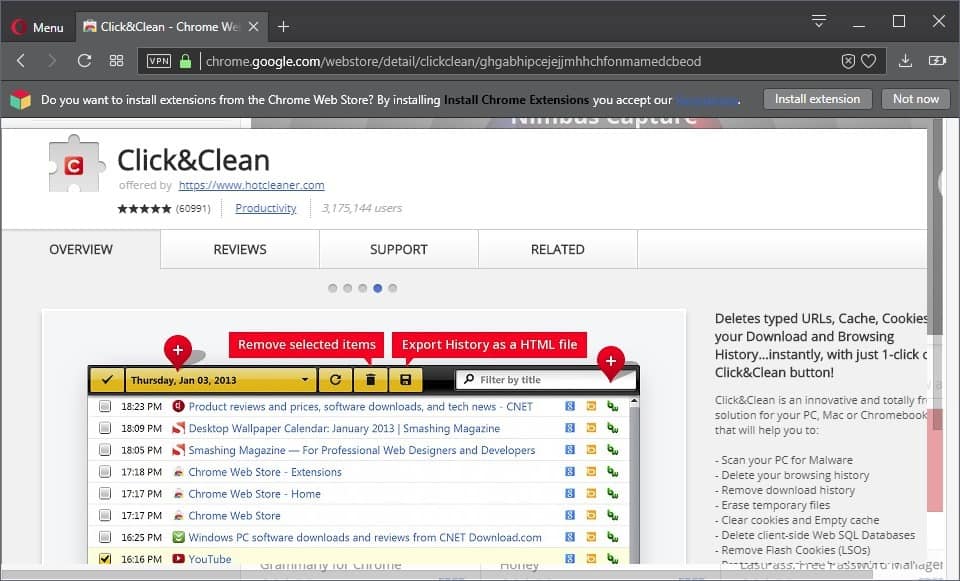Reload the page
The width and height of the screenshot is (960, 581).
pos(84,61)
